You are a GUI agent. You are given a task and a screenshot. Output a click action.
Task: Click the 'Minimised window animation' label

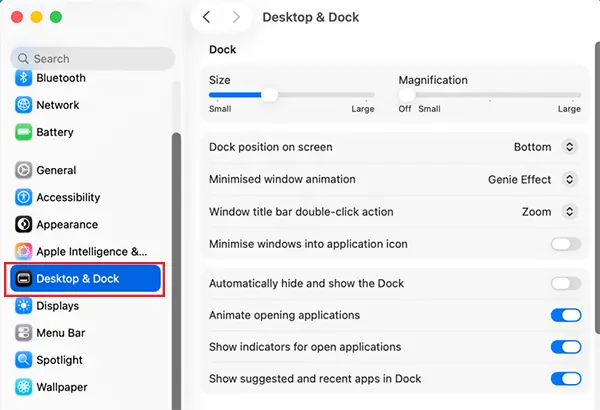(282, 179)
